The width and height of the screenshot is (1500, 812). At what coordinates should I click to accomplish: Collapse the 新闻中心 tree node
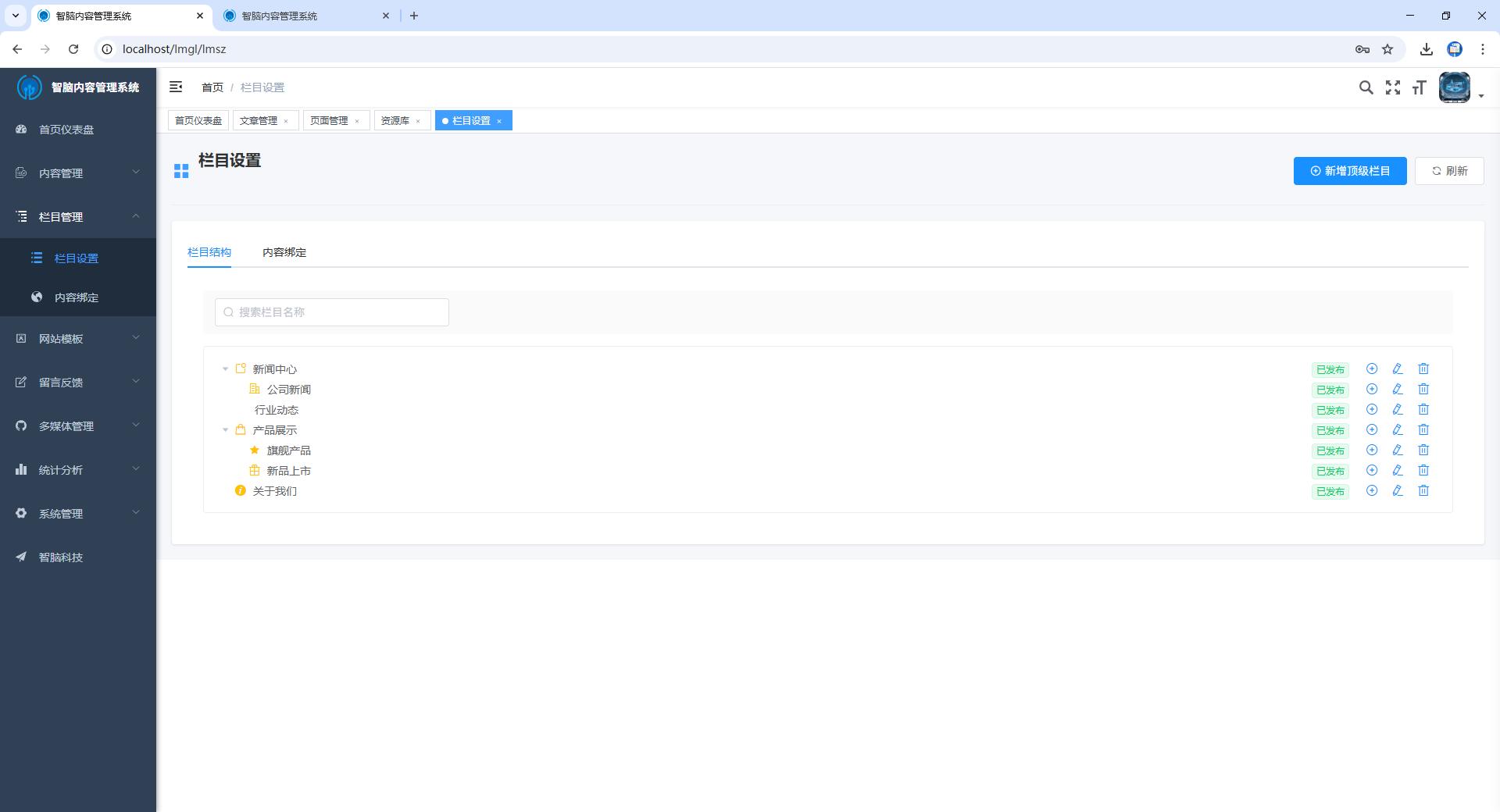(225, 369)
